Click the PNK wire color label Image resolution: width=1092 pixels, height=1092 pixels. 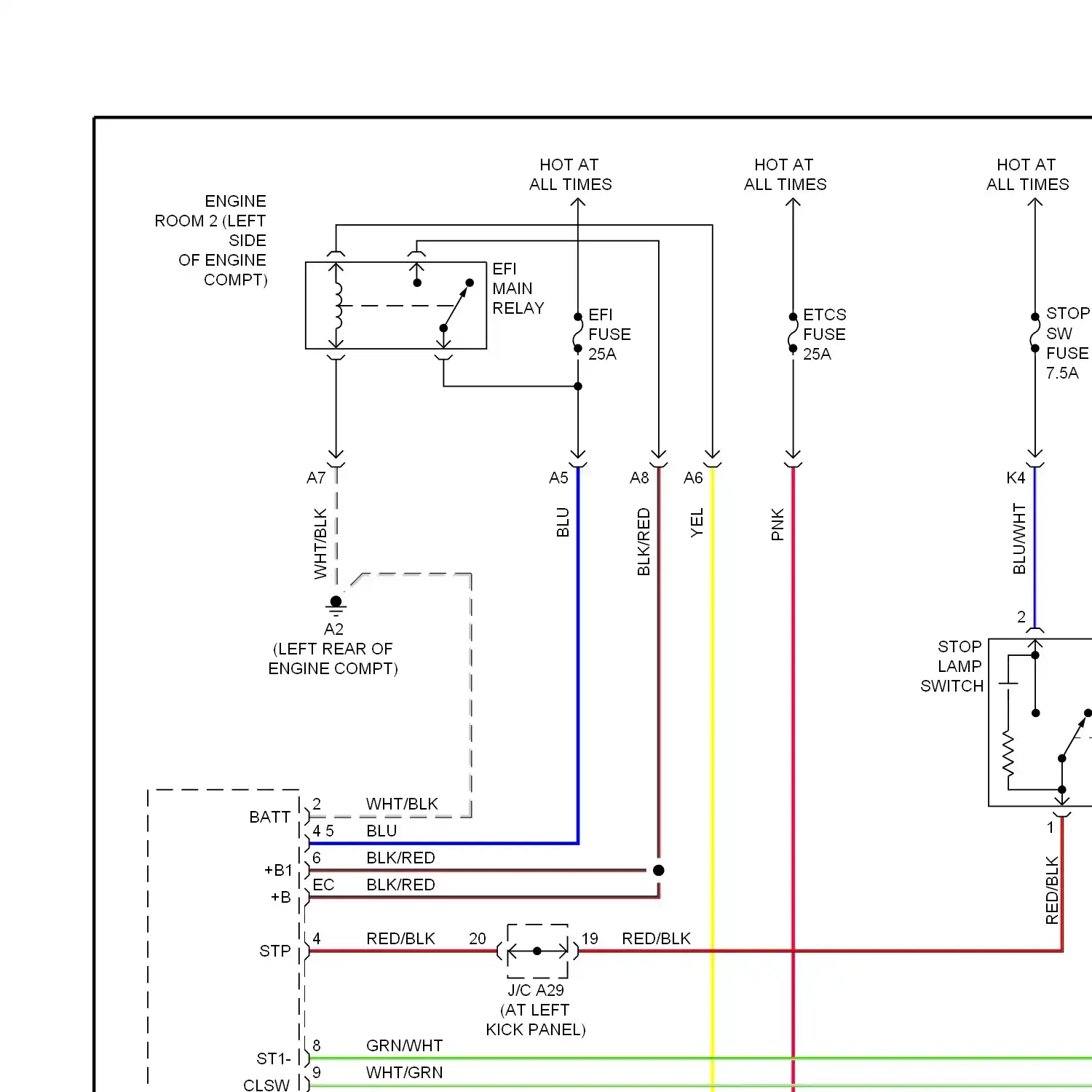pos(778,524)
